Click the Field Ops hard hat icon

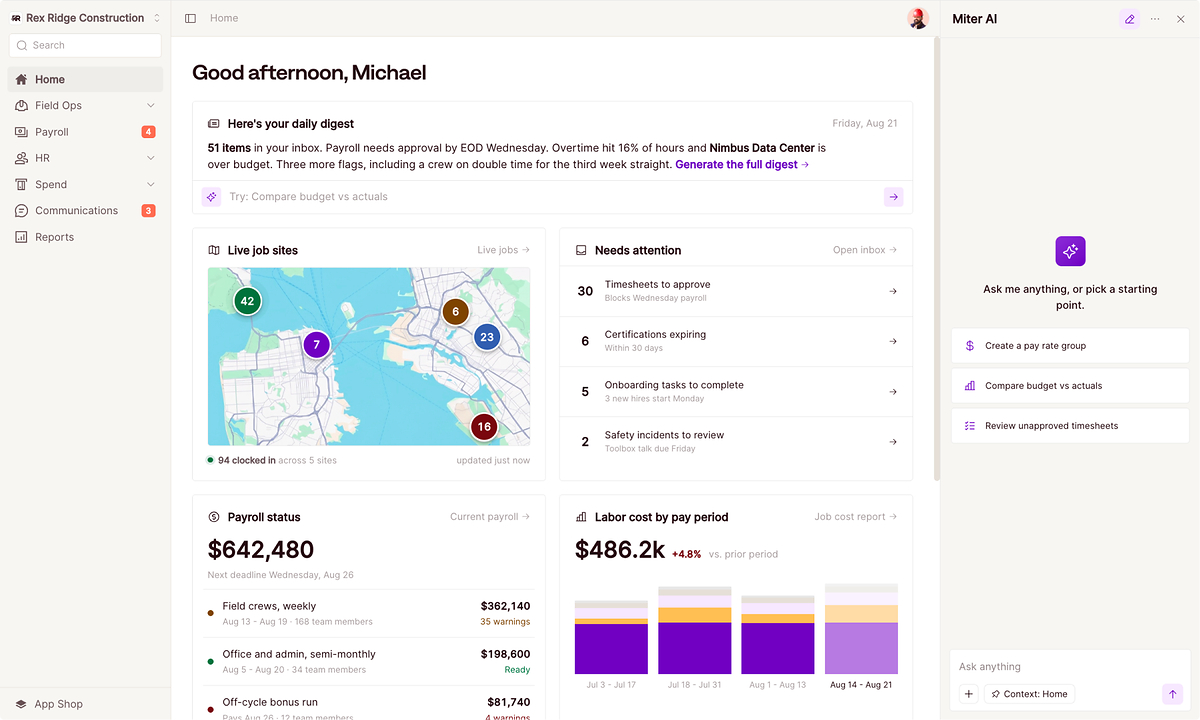pyautogui.click(x=22, y=105)
